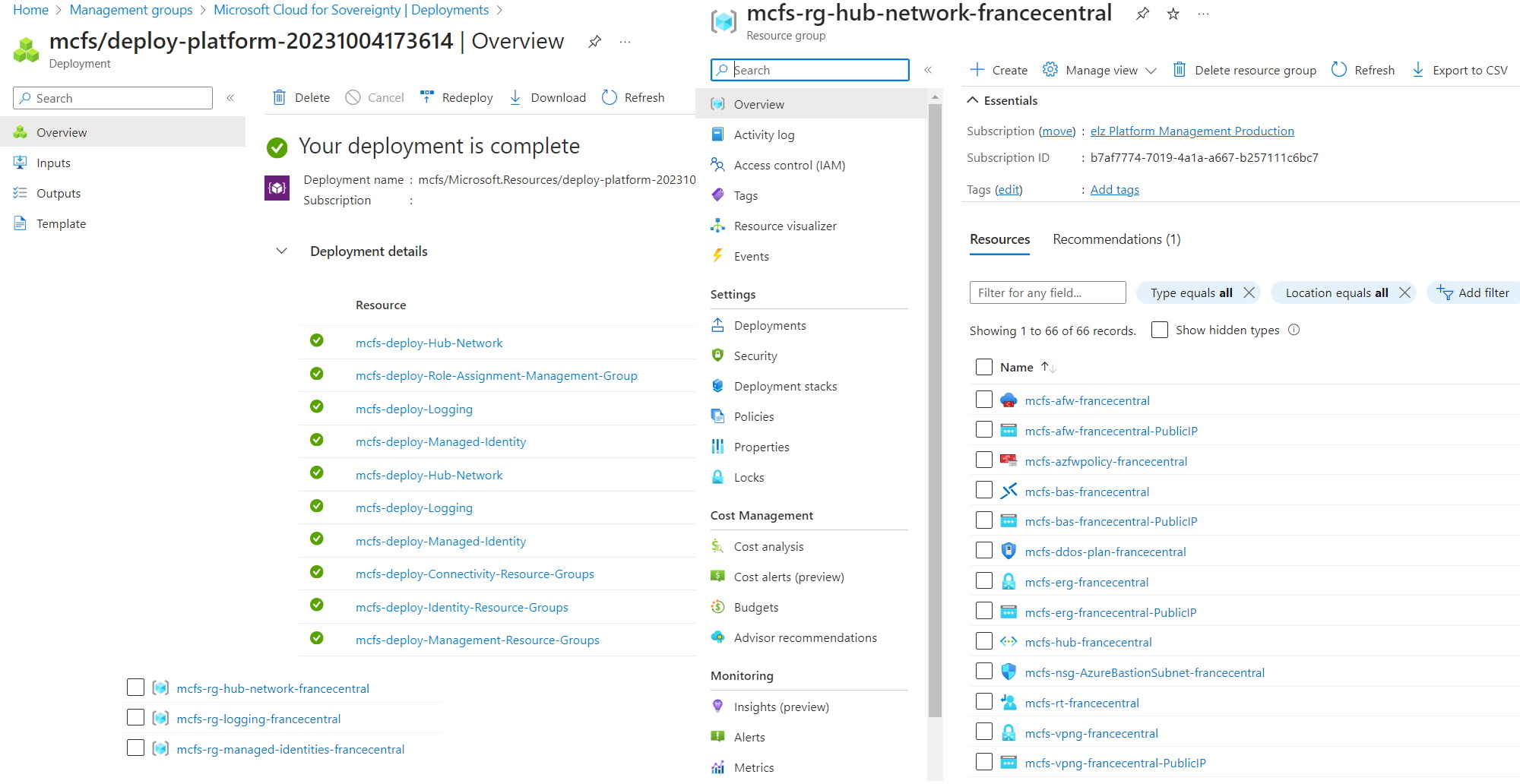
Task: Open elz Platform Management Production subscription link
Action: click(x=1192, y=131)
